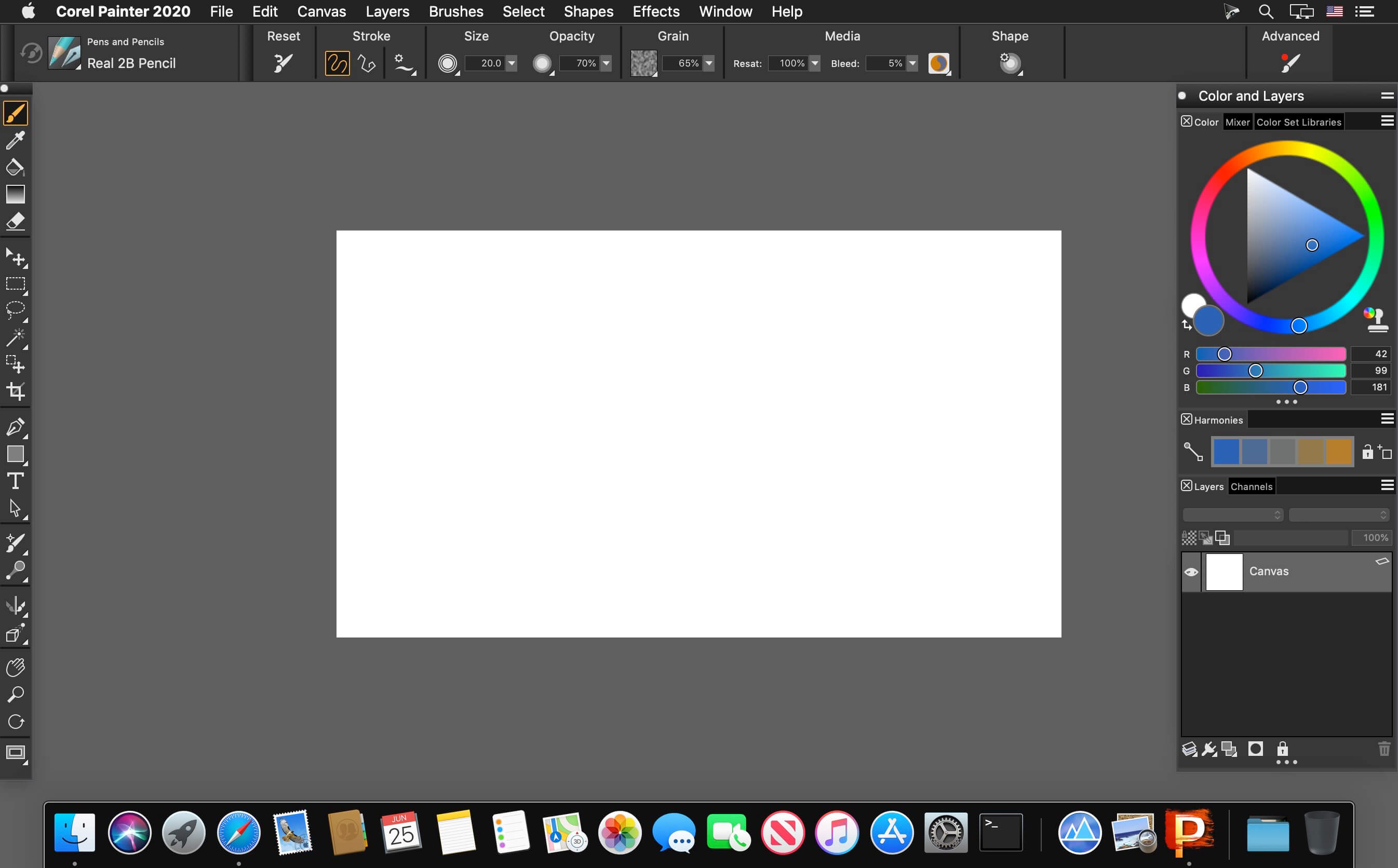Open the Brushes menu
1398x868 pixels.
point(455,11)
